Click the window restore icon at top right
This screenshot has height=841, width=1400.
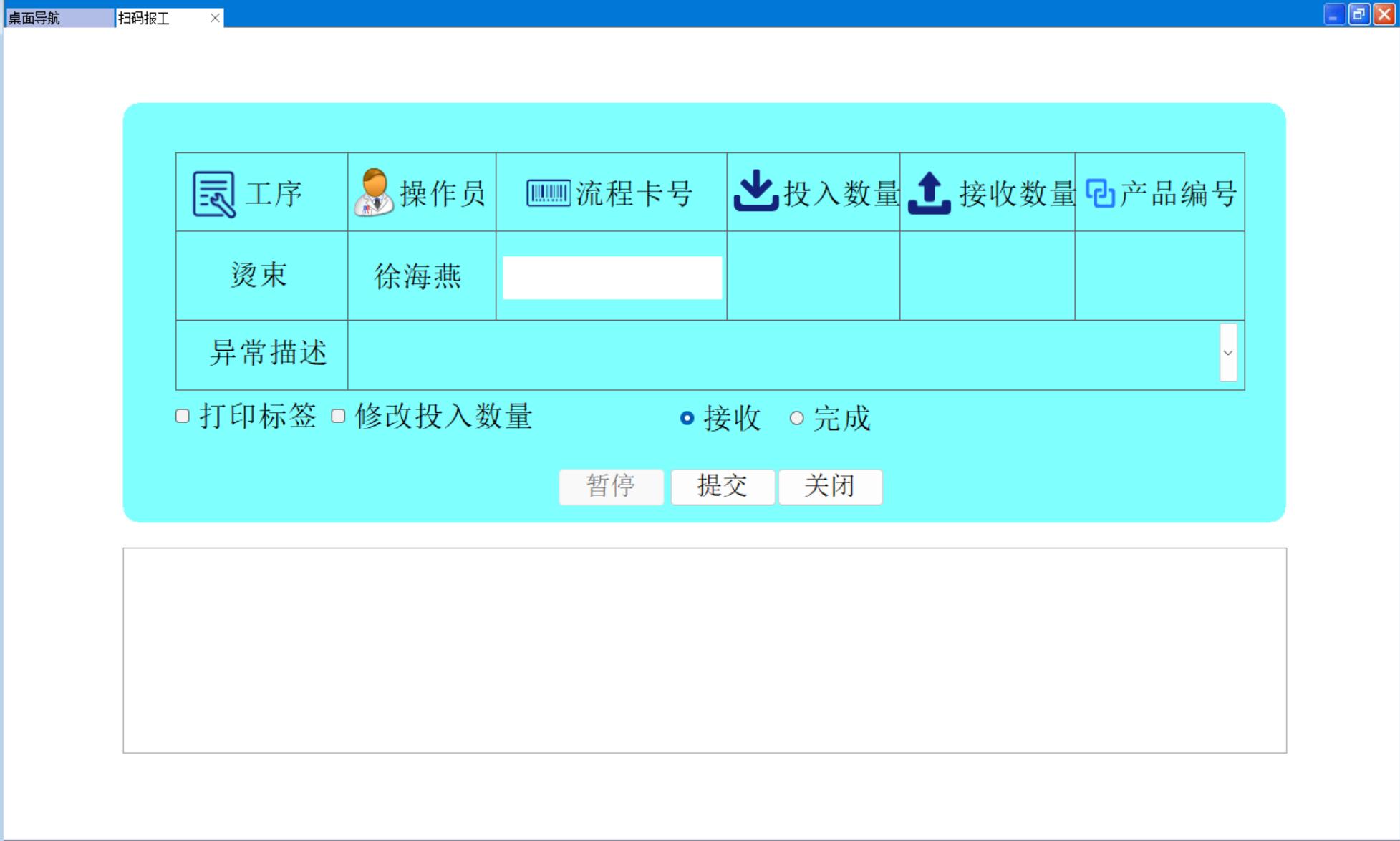[x=1358, y=14]
